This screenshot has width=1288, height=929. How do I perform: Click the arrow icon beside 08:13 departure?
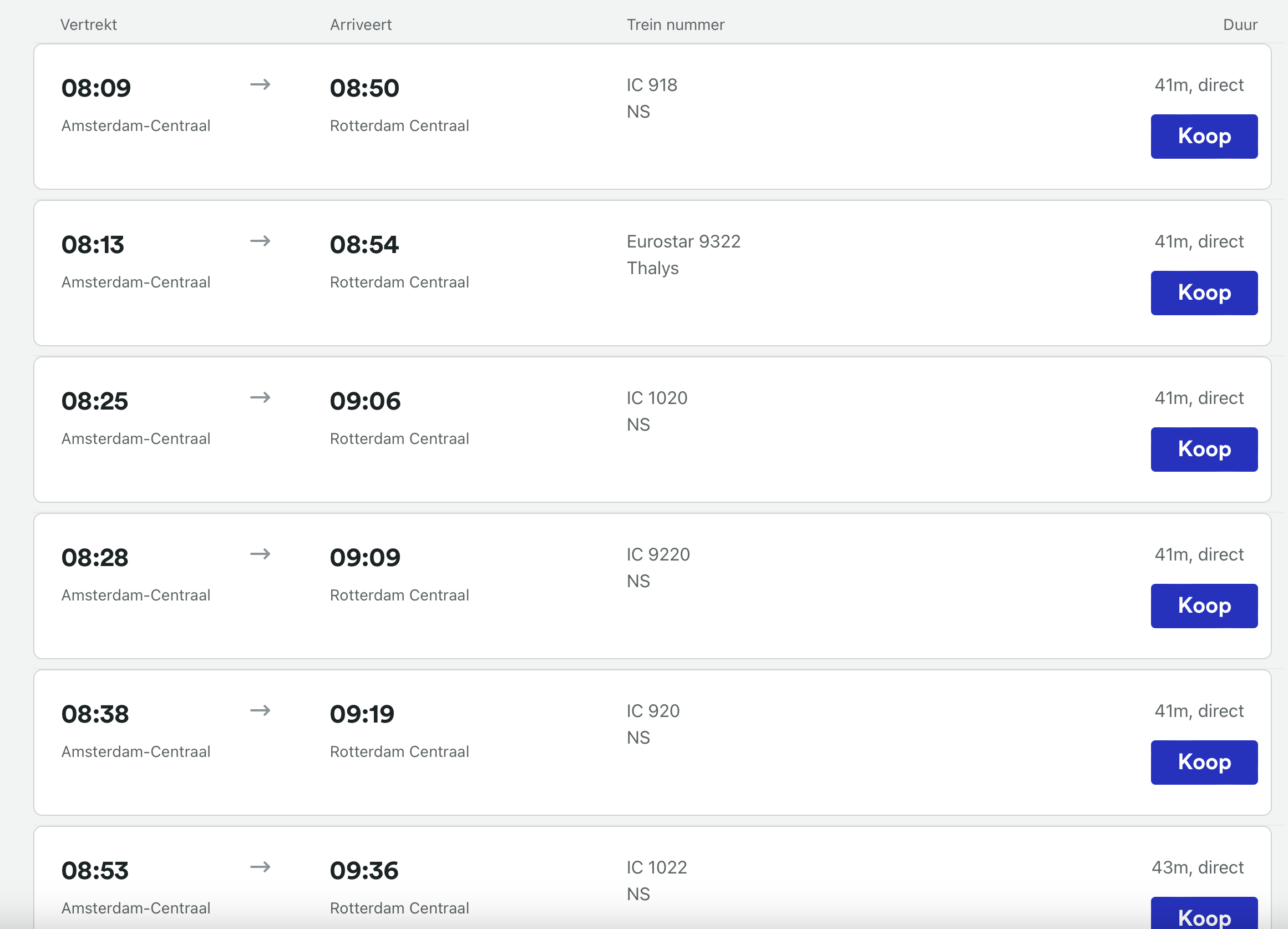pyautogui.click(x=260, y=241)
